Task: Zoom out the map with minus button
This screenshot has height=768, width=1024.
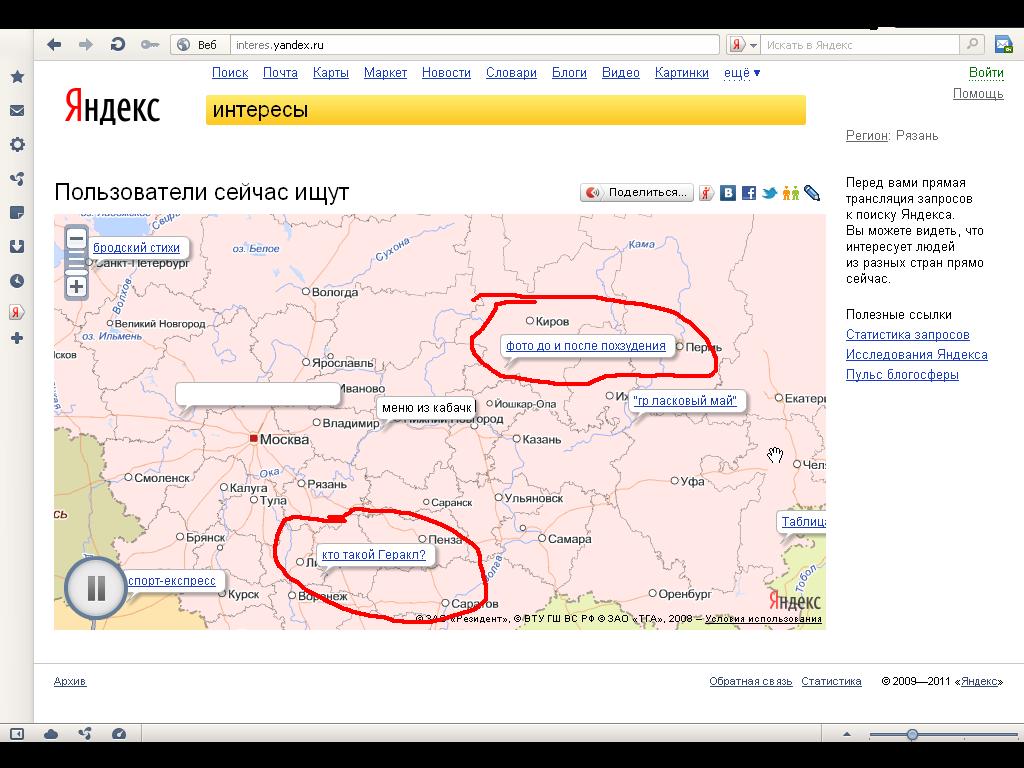Action: 76,239
